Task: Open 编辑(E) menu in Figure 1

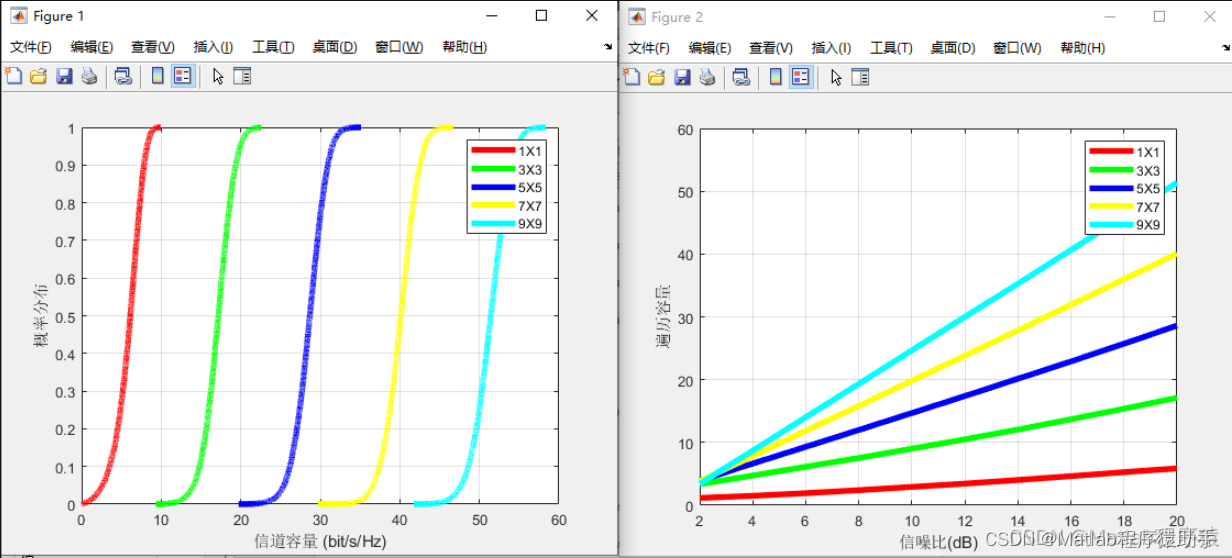Action: [91, 47]
